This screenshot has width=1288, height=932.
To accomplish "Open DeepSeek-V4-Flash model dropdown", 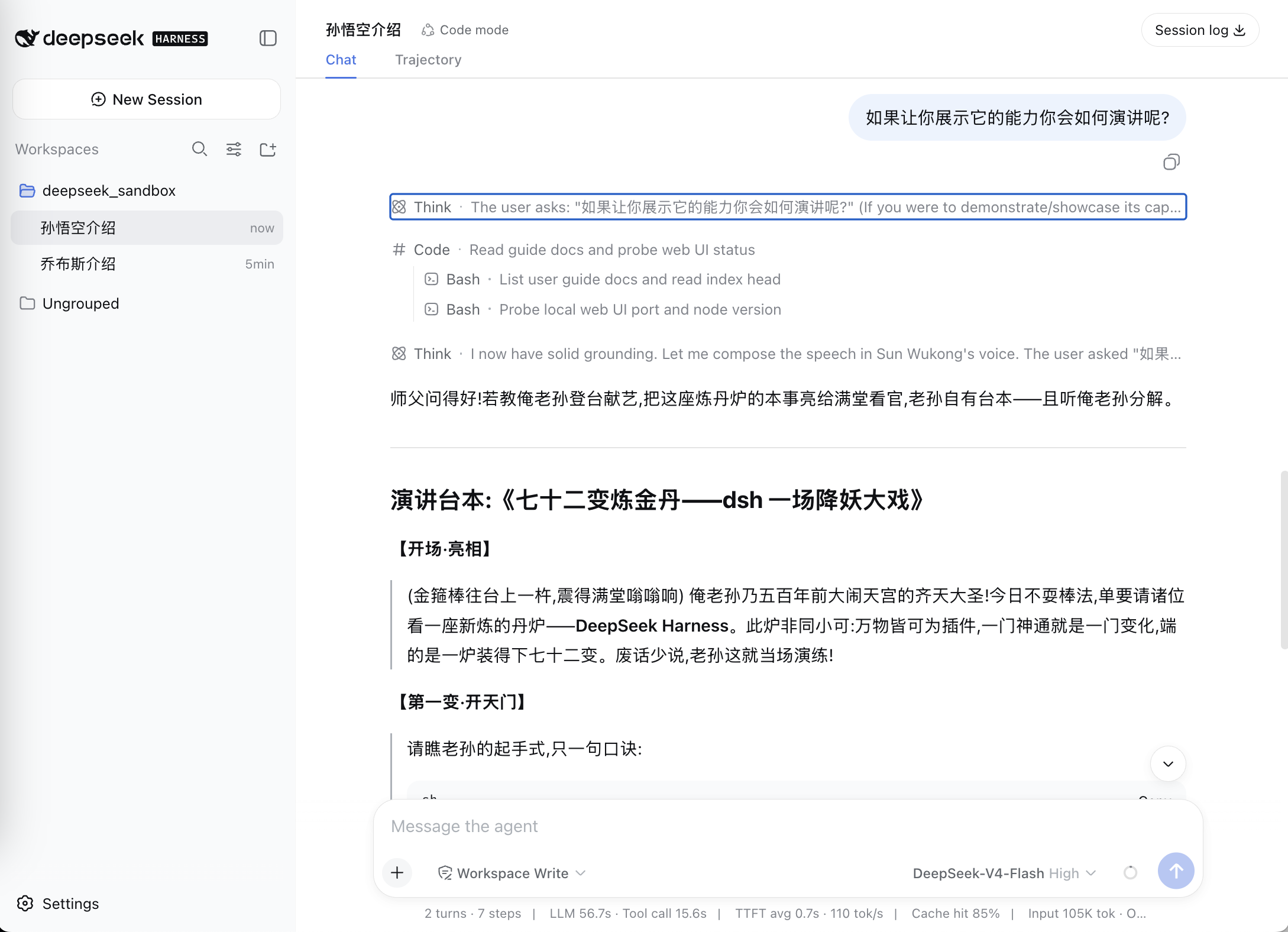I will 1004,873.
